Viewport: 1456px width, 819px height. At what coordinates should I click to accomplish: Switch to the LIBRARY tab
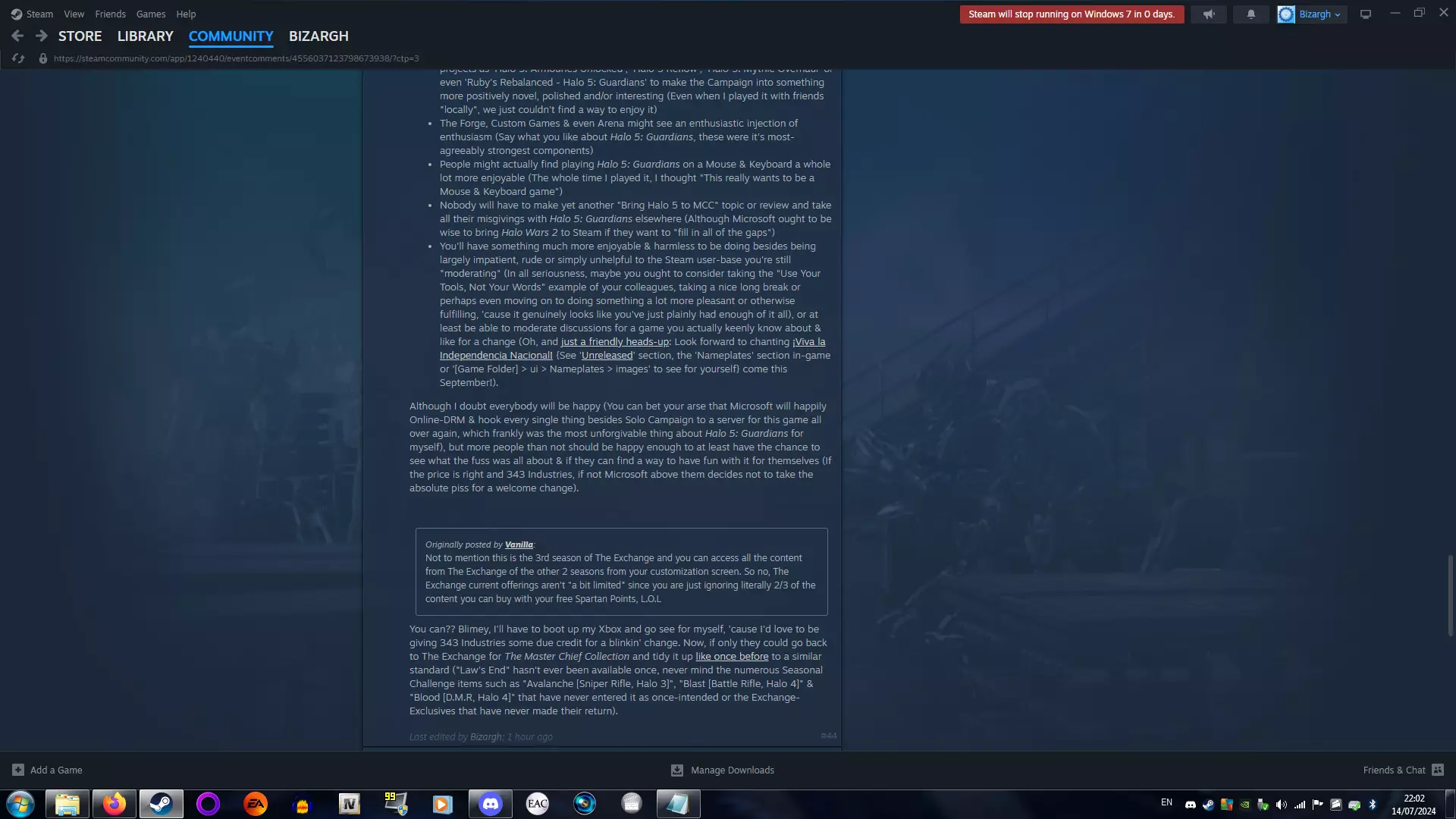tap(145, 36)
